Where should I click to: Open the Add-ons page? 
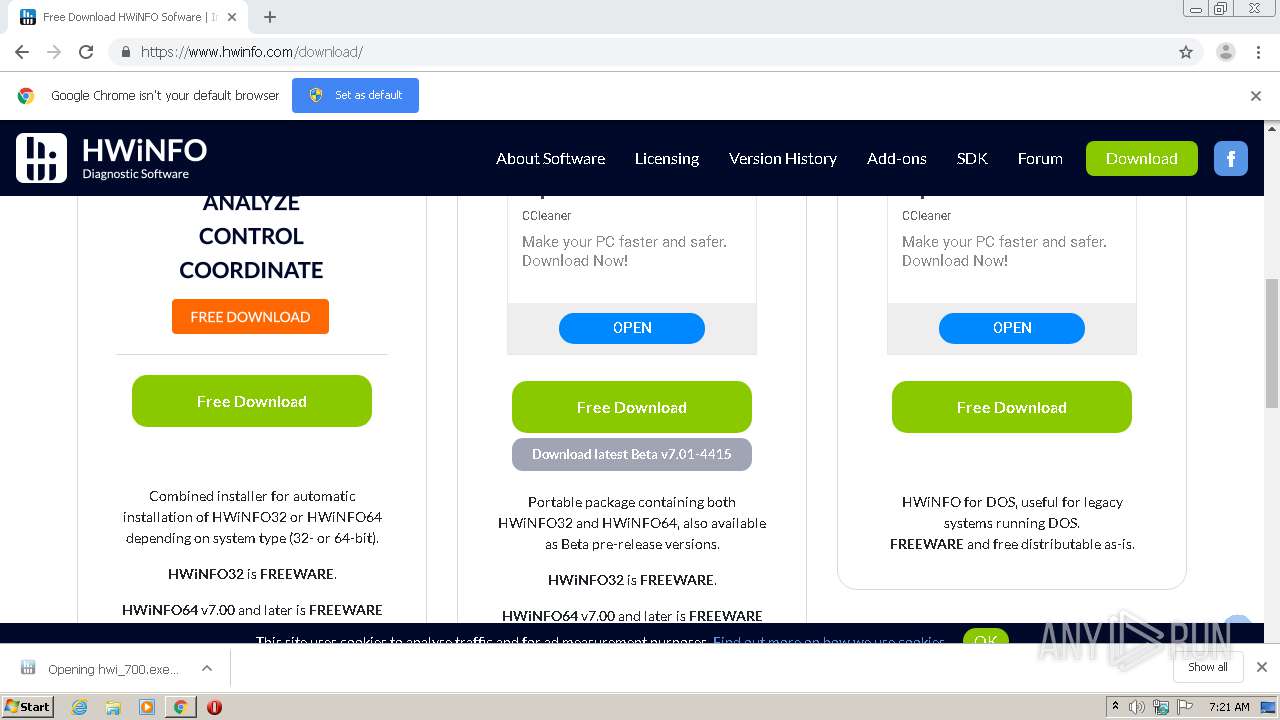(x=897, y=158)
